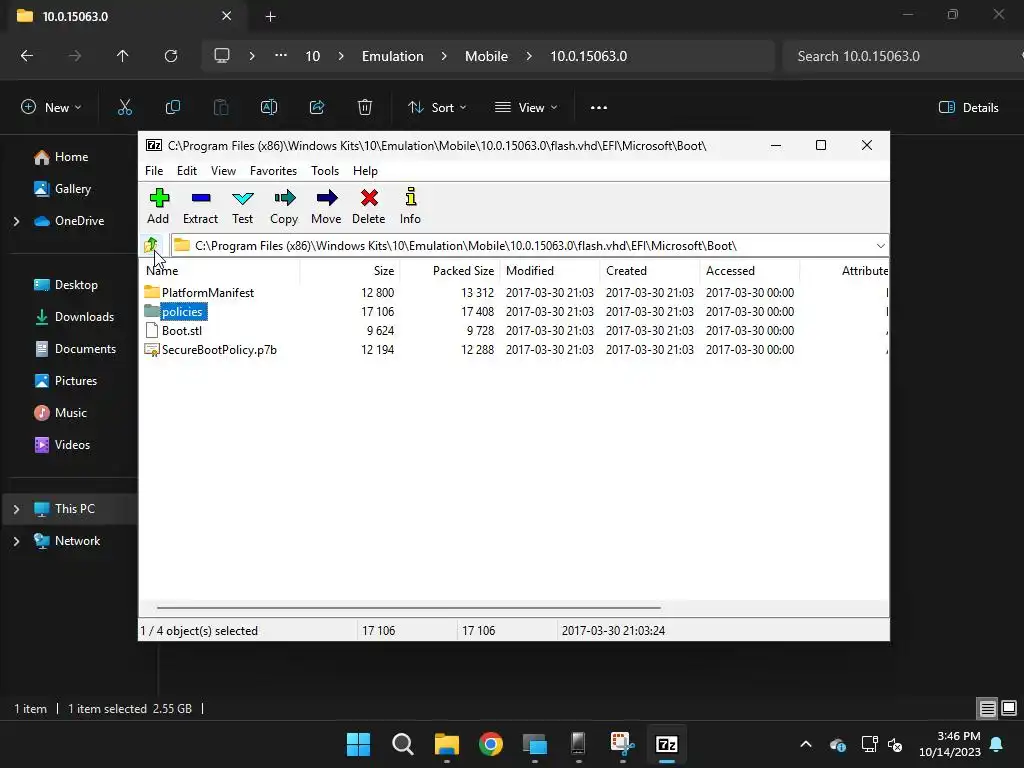Image resolution: width=1024 pixels, height=768 pixels.
Task: Click the Explorer Copy icon
Action: coord(172,107)
